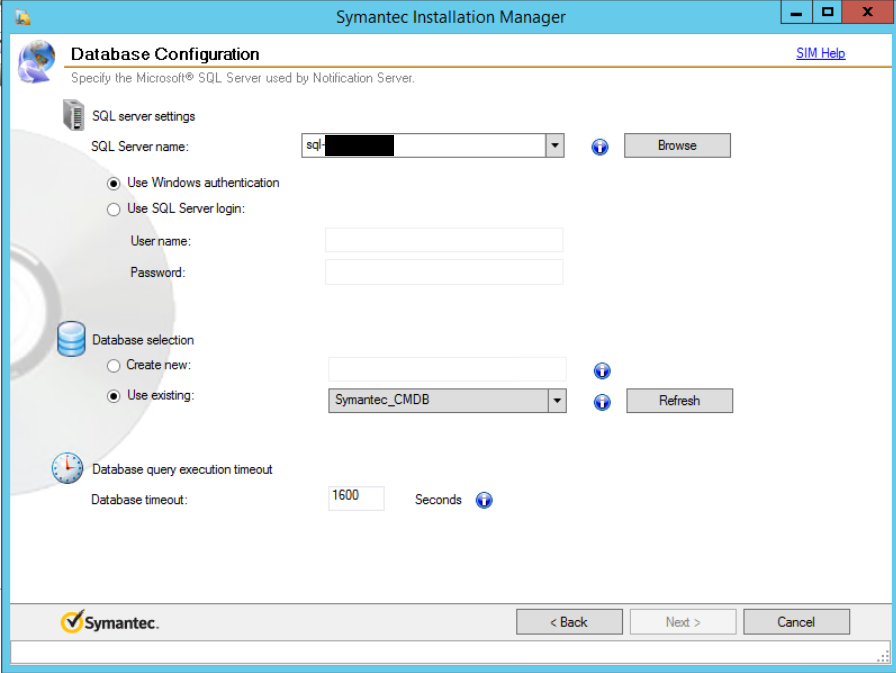Choose the Create new database option
896x673 pixels.
tap(114, 366)
